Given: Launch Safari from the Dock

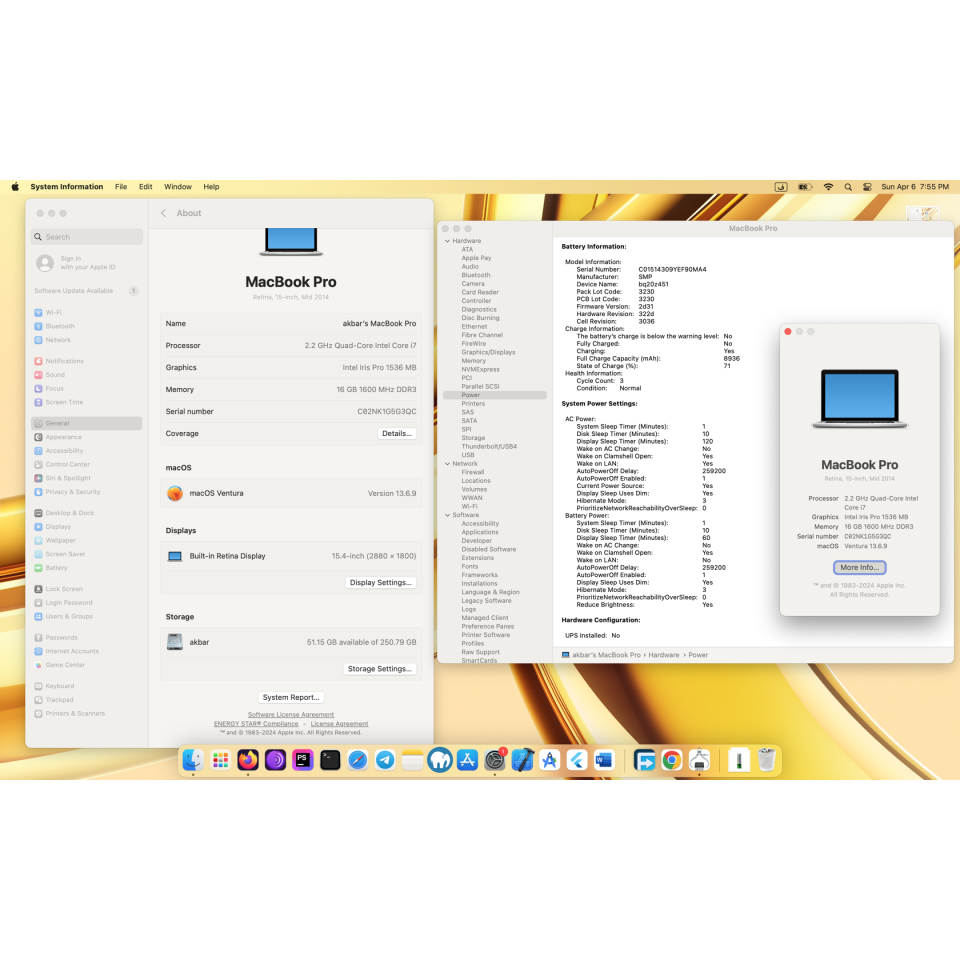Looking at the screenshot, I should [x=358, y=760].
